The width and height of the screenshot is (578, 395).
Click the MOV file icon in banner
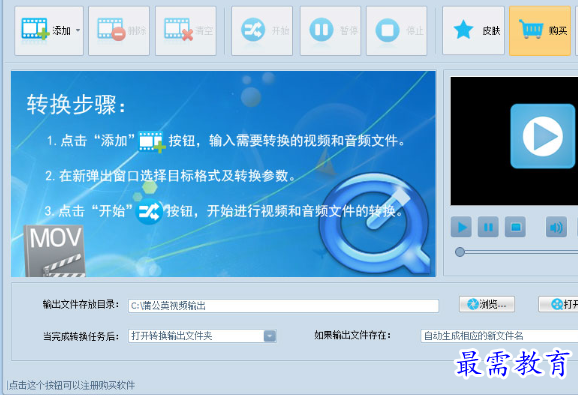pos(55,251)
